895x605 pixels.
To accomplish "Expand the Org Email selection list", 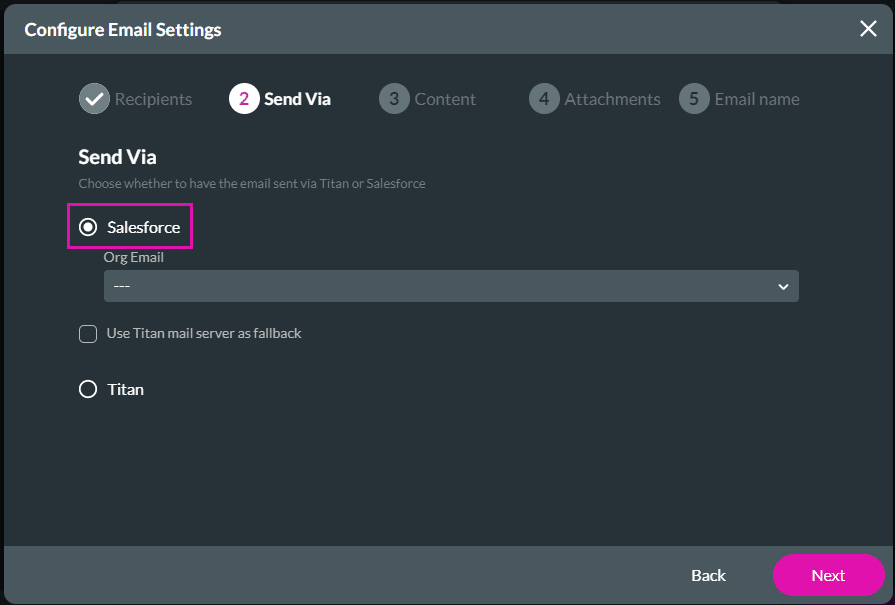I will tap(450, 286).
